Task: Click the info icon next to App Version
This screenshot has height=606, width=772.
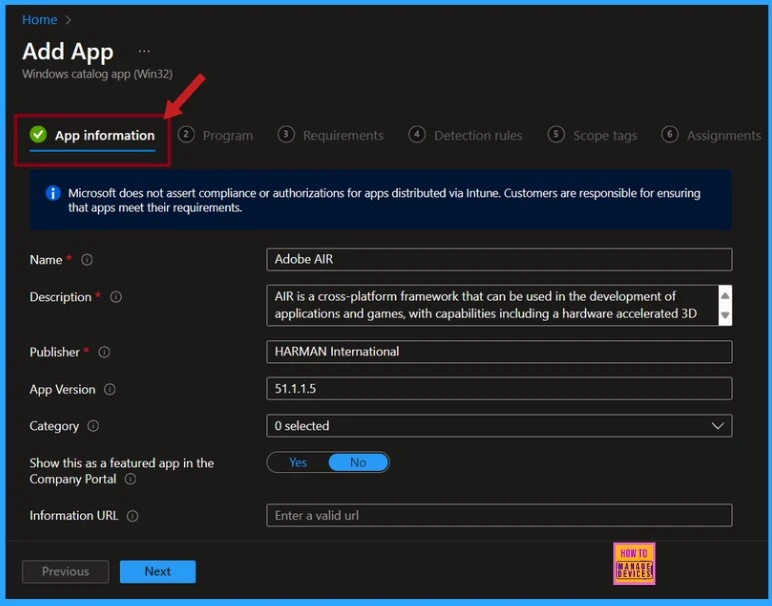Action: point(109,389)
